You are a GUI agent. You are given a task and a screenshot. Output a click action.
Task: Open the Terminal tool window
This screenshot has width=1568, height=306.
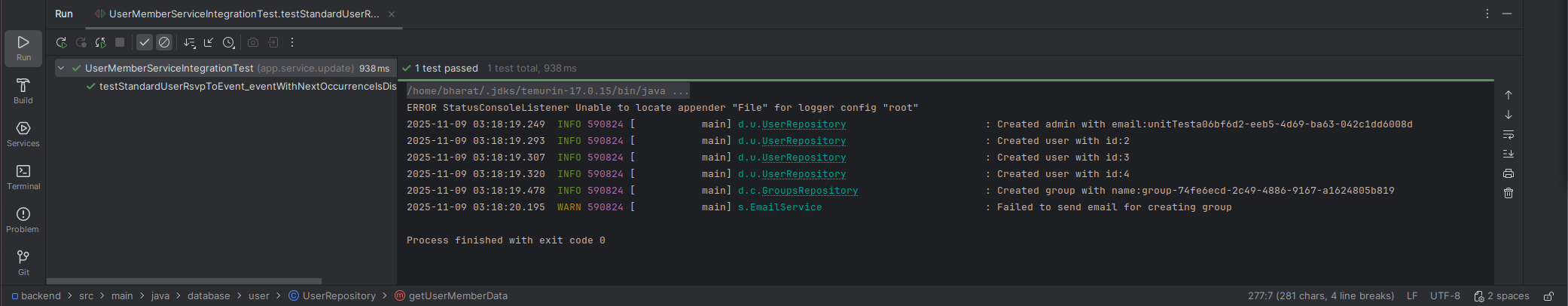tap(23, 176)
